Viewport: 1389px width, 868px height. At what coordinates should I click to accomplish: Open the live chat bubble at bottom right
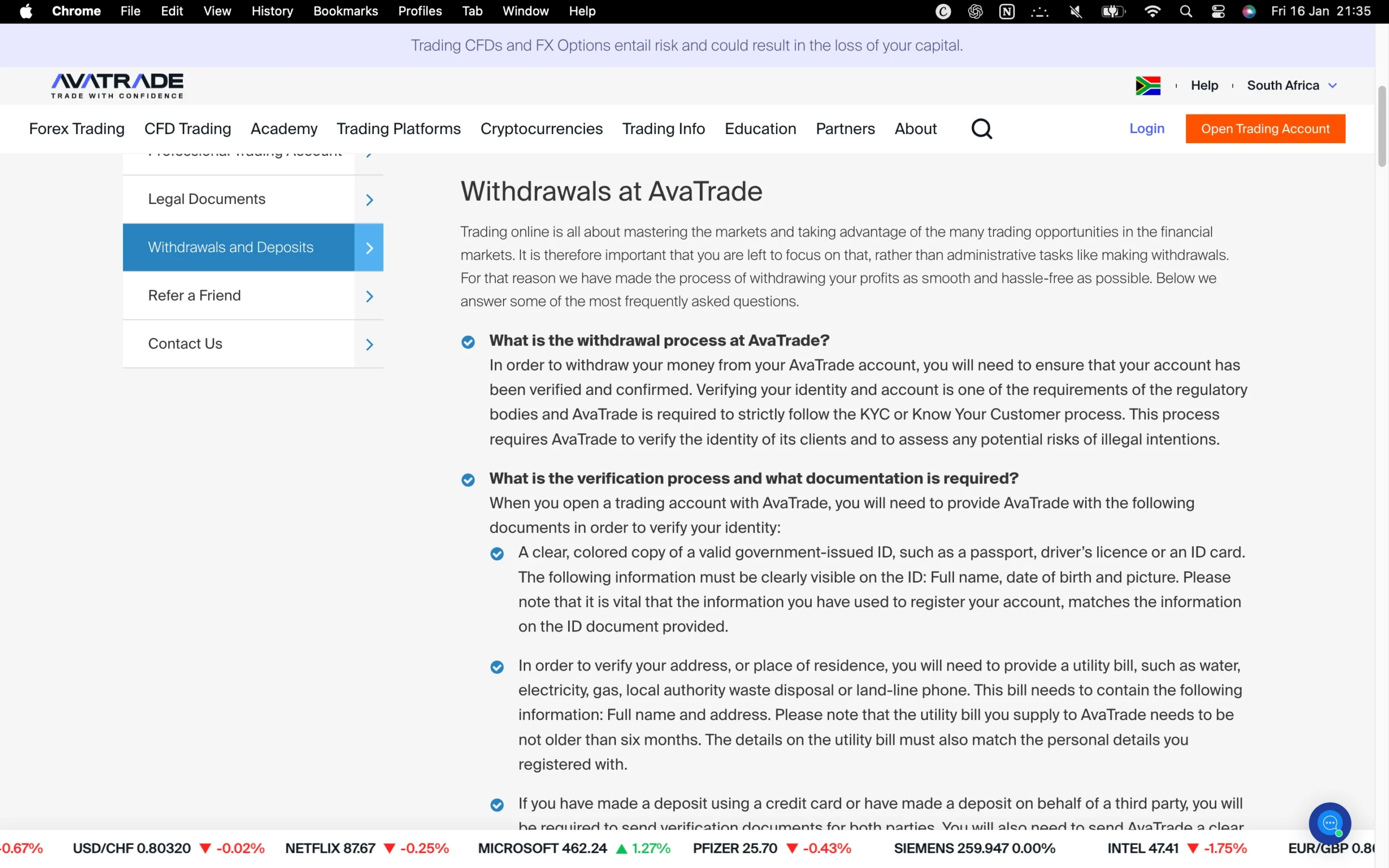tap(1330, 823)
